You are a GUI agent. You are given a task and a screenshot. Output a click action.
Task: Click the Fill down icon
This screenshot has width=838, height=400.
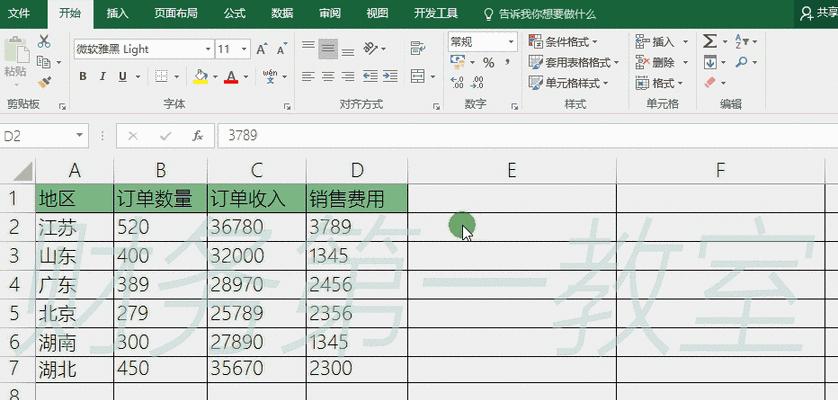[x=710, y=62]
